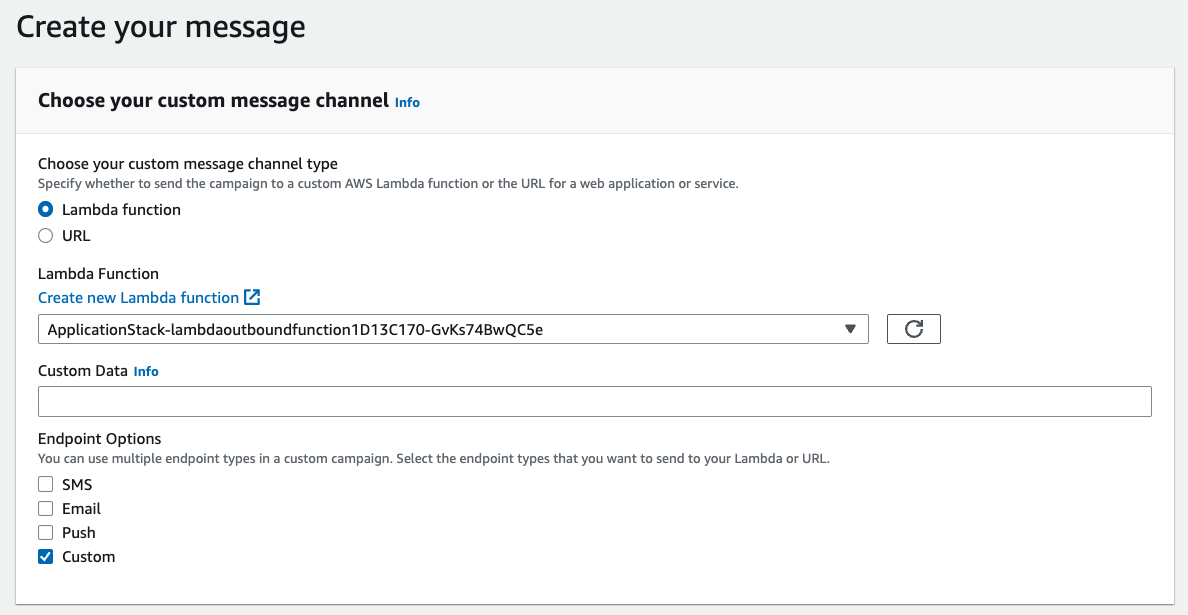Click the SMS endpoint label text
Viewport: 1188px width, 615px height.
tap(78, 483)
